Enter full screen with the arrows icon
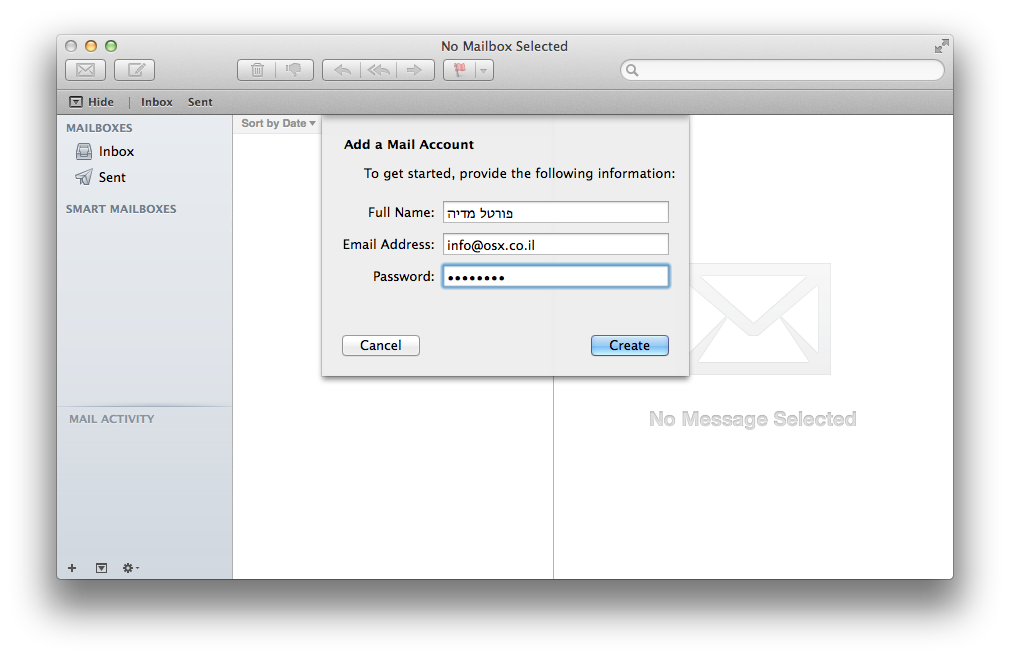1010x658 pixels. click(x=942, y=46)
